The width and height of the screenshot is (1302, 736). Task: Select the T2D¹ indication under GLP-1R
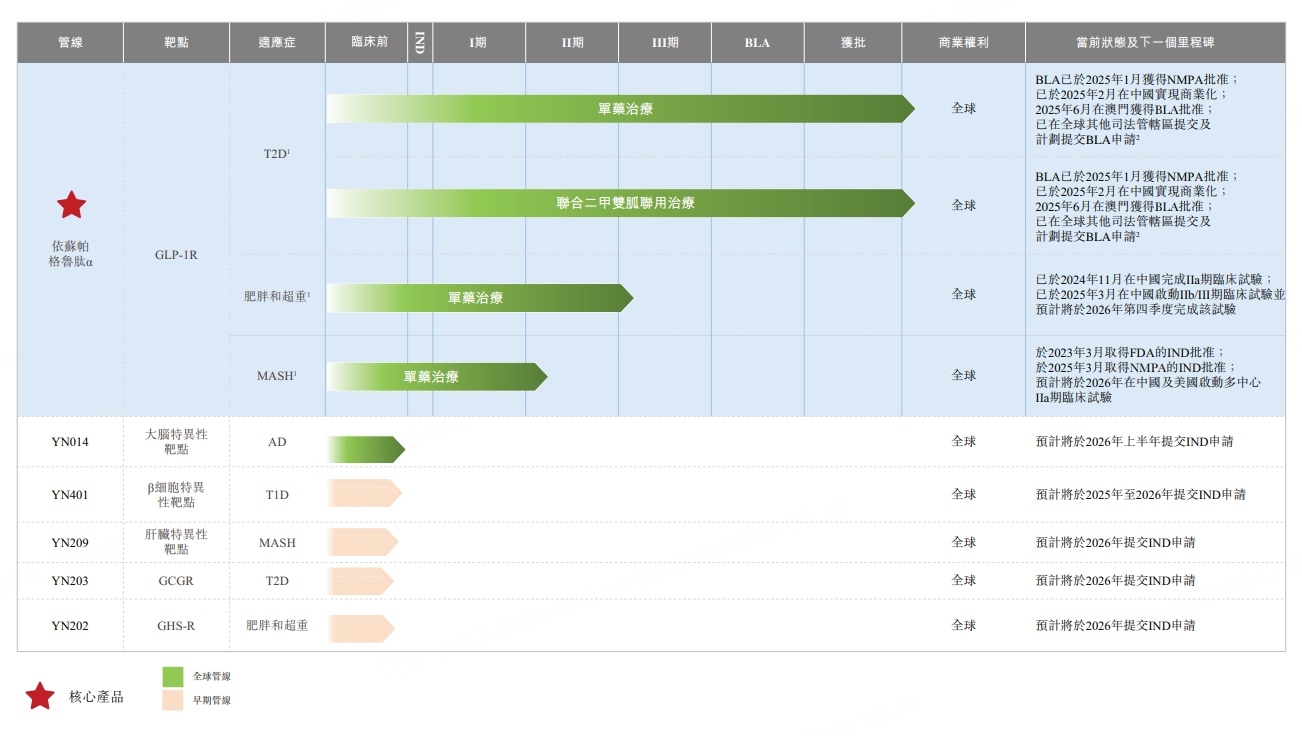277,154
